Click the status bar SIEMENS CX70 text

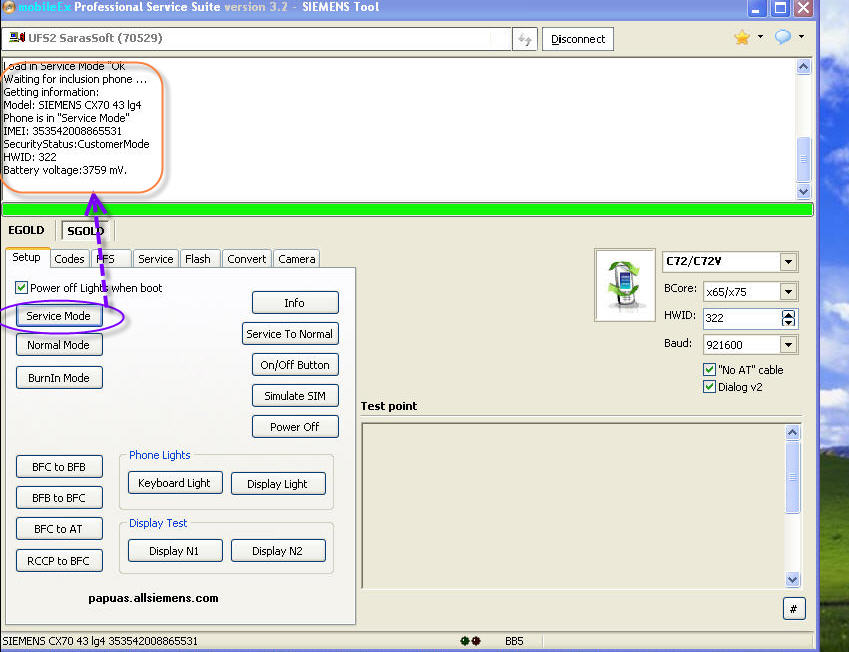tap(100, 641)
